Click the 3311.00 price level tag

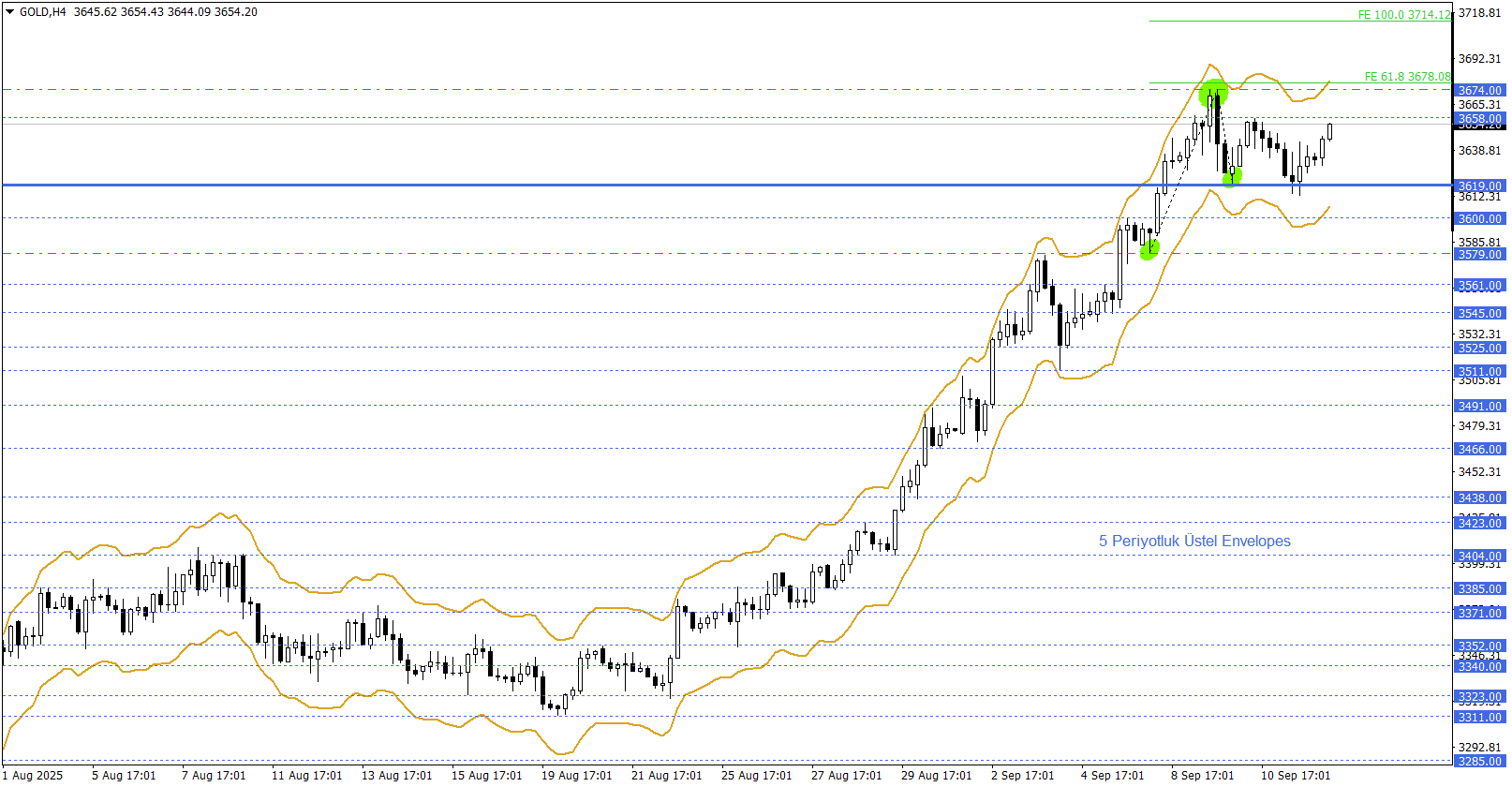click(1480, 718)
